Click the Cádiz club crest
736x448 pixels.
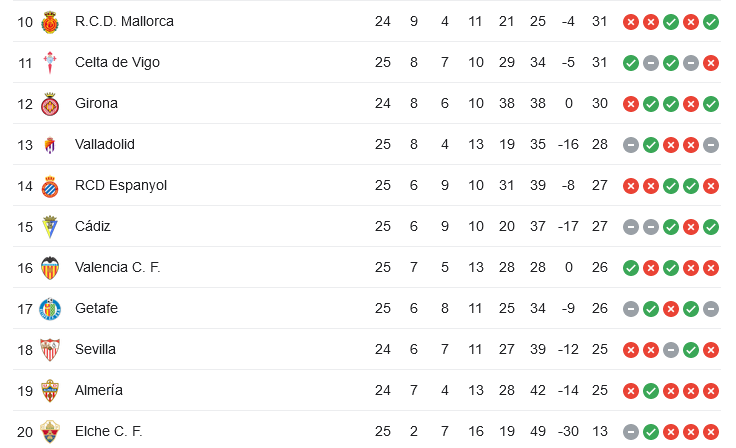point(50,227)
